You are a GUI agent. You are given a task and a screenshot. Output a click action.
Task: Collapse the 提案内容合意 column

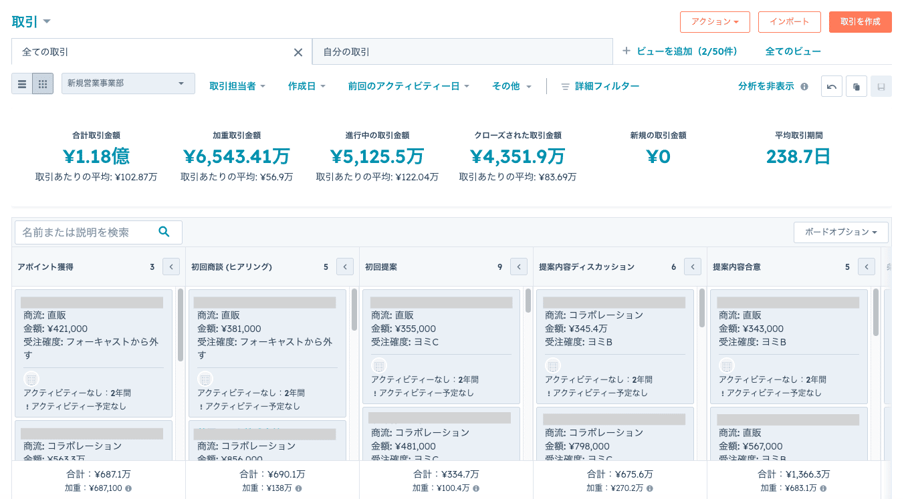(x=866, y=267)
